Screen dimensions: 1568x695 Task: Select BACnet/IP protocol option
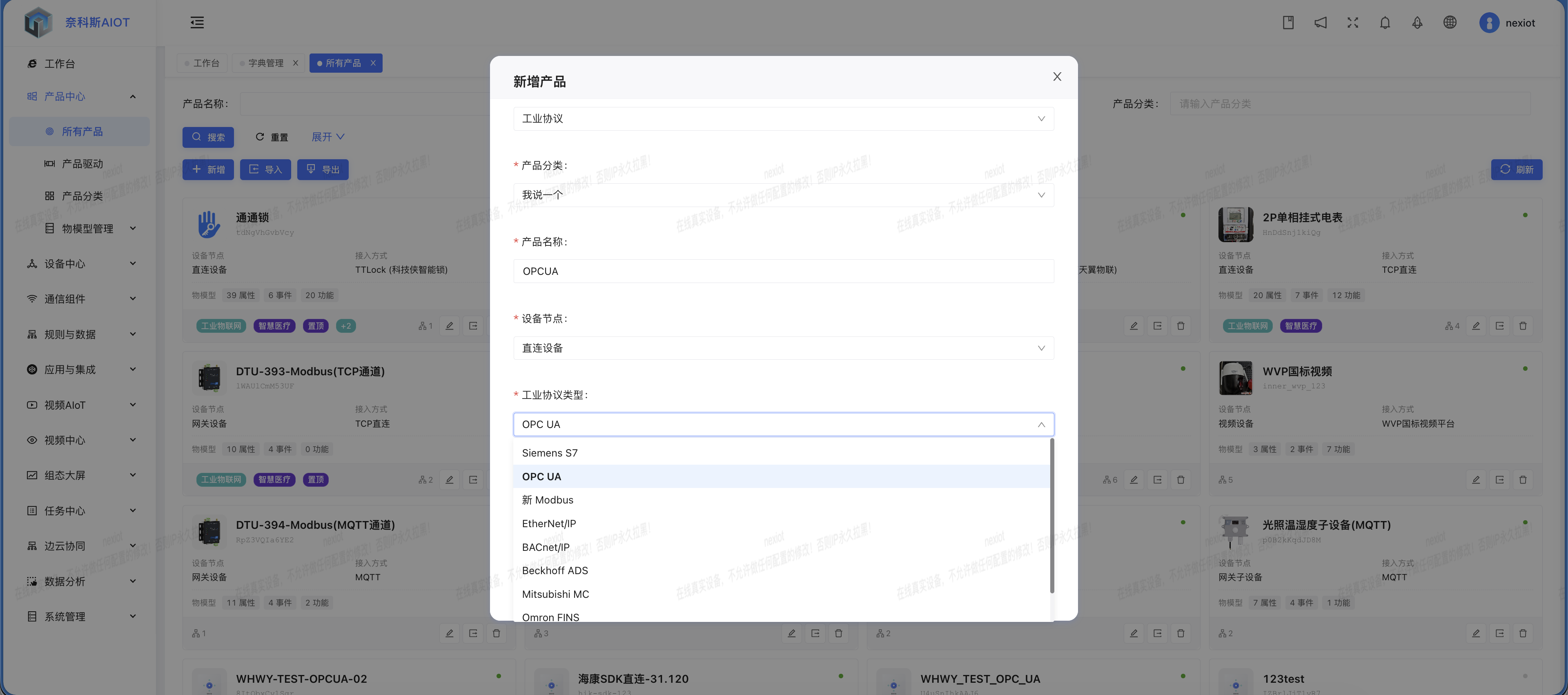point(782,547)
